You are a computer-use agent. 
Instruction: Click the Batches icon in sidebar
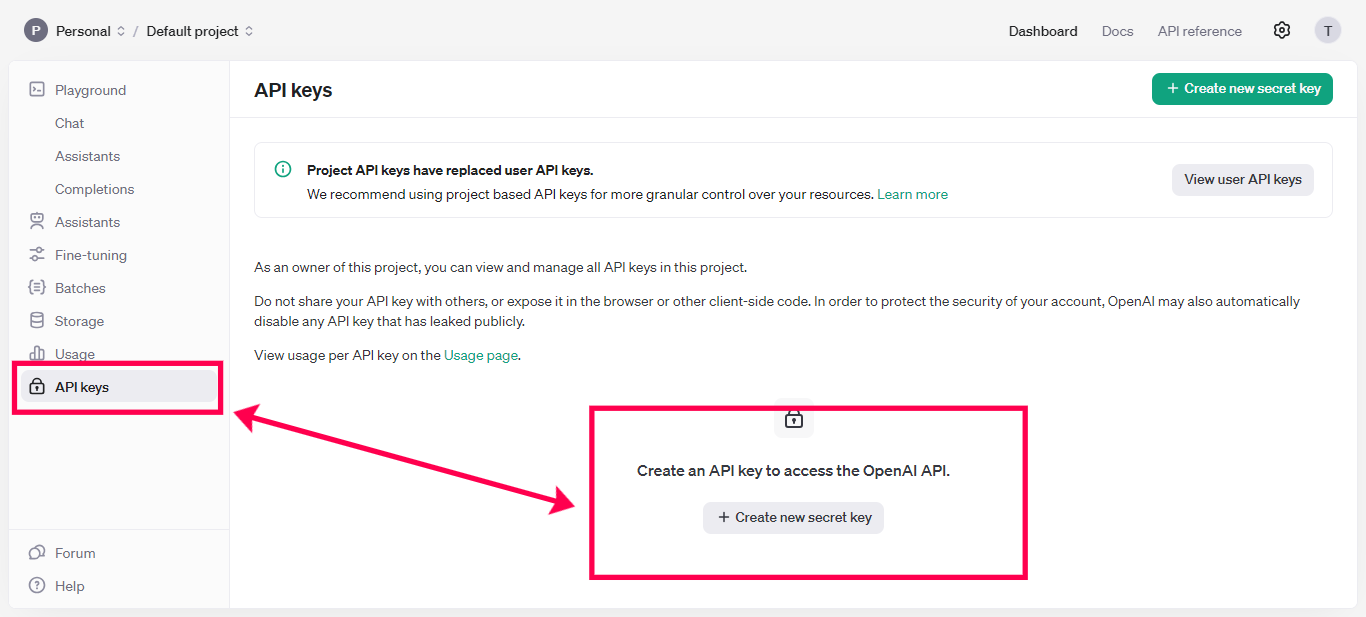pyautogui.click(x=37, y=288)
